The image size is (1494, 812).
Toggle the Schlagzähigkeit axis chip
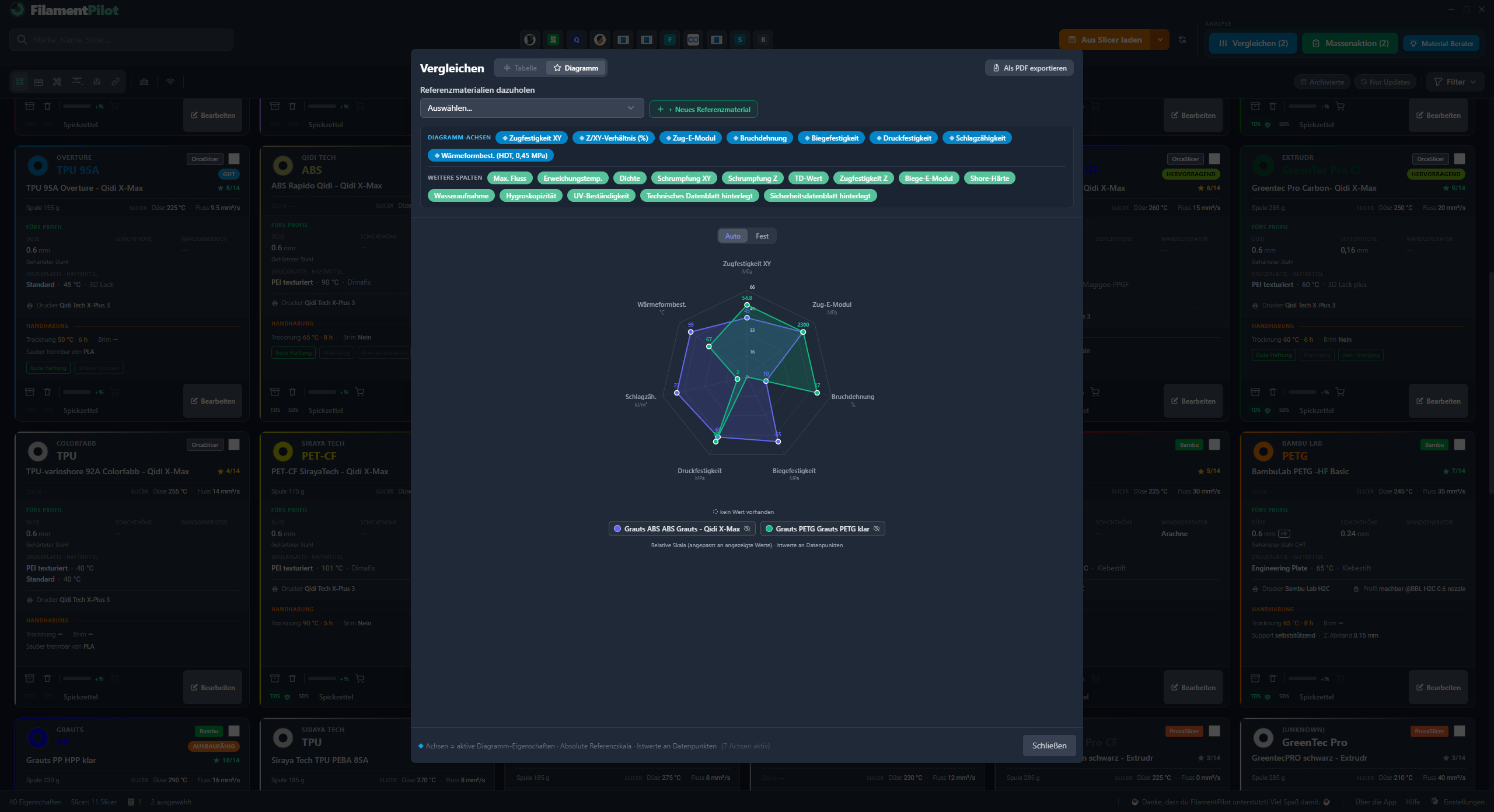(977, 138)
